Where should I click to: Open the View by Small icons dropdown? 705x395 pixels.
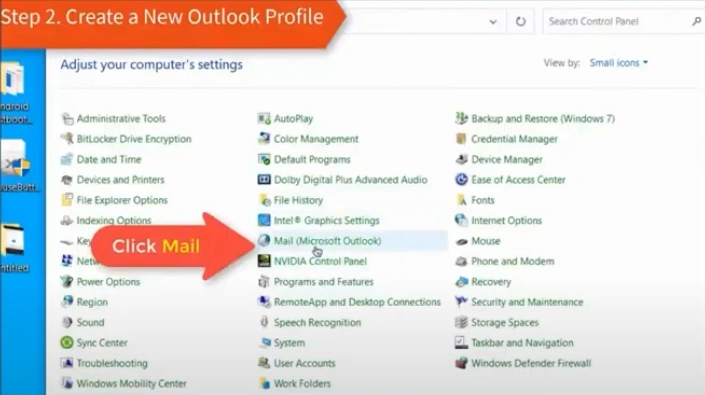[x=619, y=63]
